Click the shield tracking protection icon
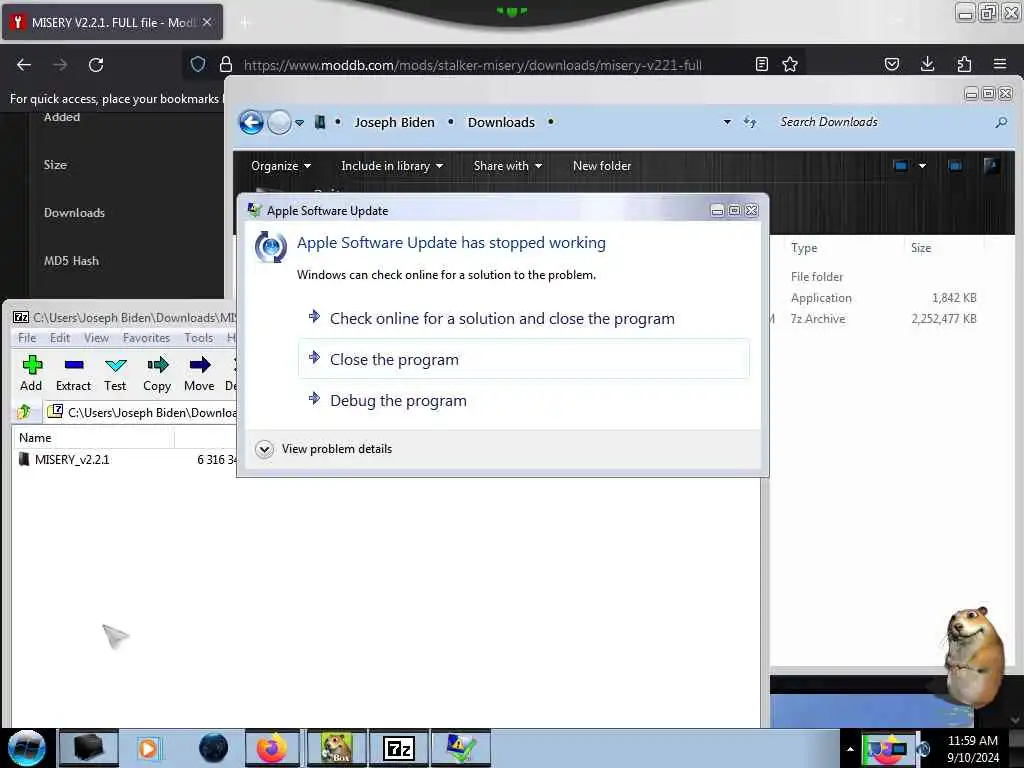Viewport: 1024px width, 768px height. coord(198,64)
